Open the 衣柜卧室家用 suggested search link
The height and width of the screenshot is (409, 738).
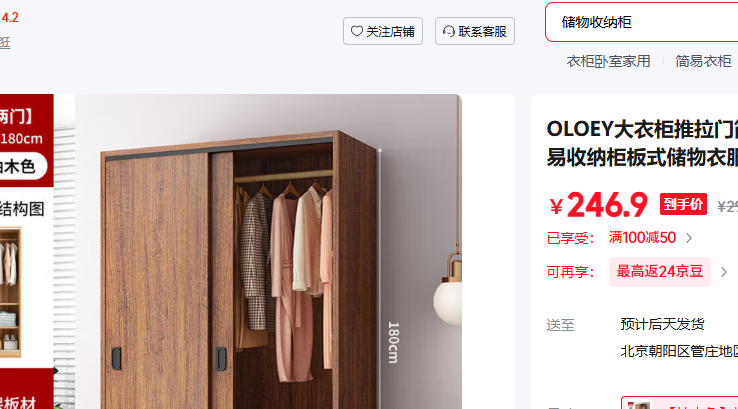point(608,61)
